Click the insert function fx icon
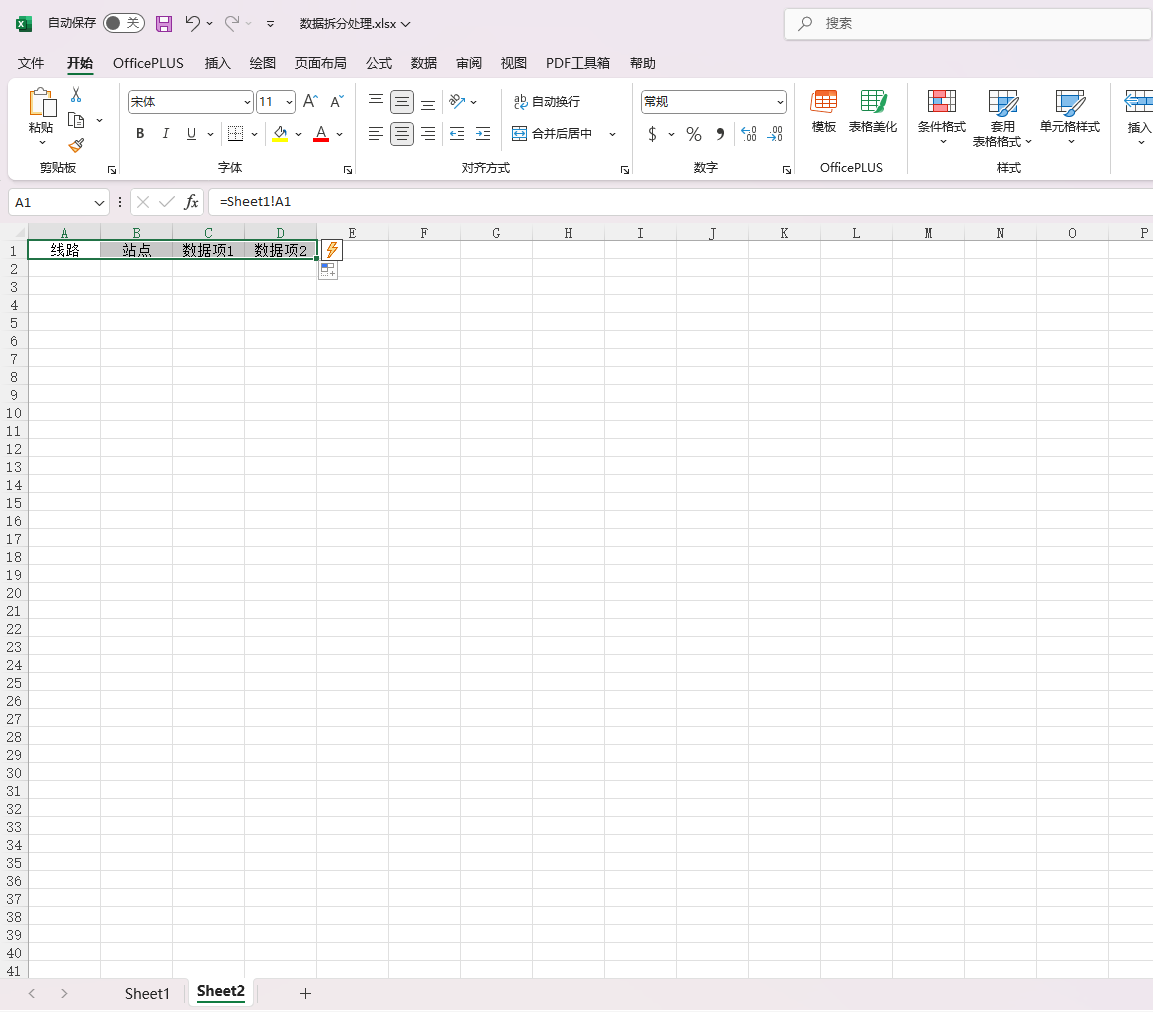Image resolution: width=1153 pixels, height=1012 pixels. pyautogui.click(x=191, y=202)
